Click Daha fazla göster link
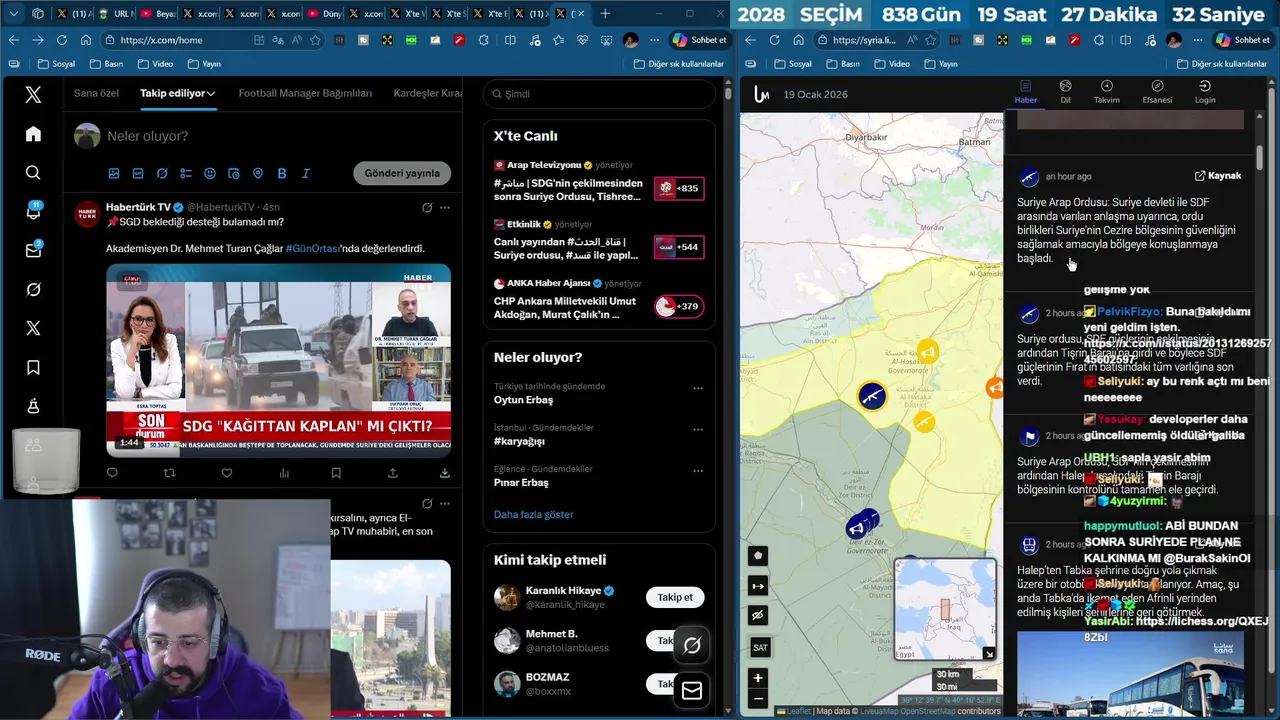 click(x=534, y=514)
